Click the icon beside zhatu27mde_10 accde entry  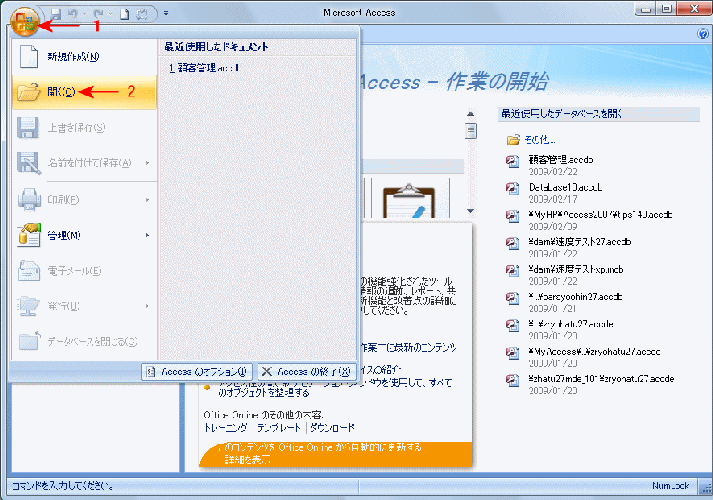tap(512, 380)
